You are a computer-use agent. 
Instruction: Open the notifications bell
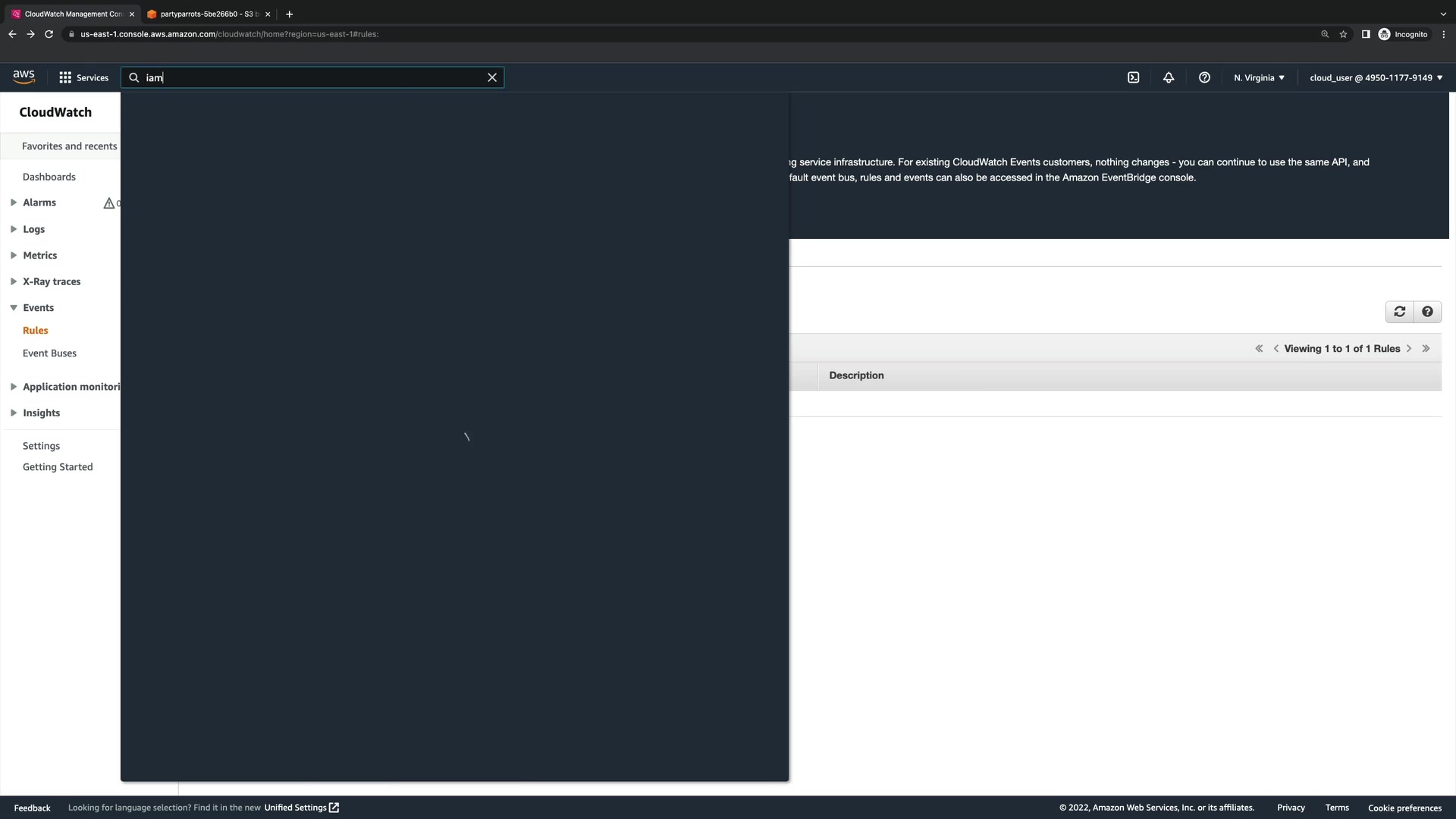point(1169,77)
